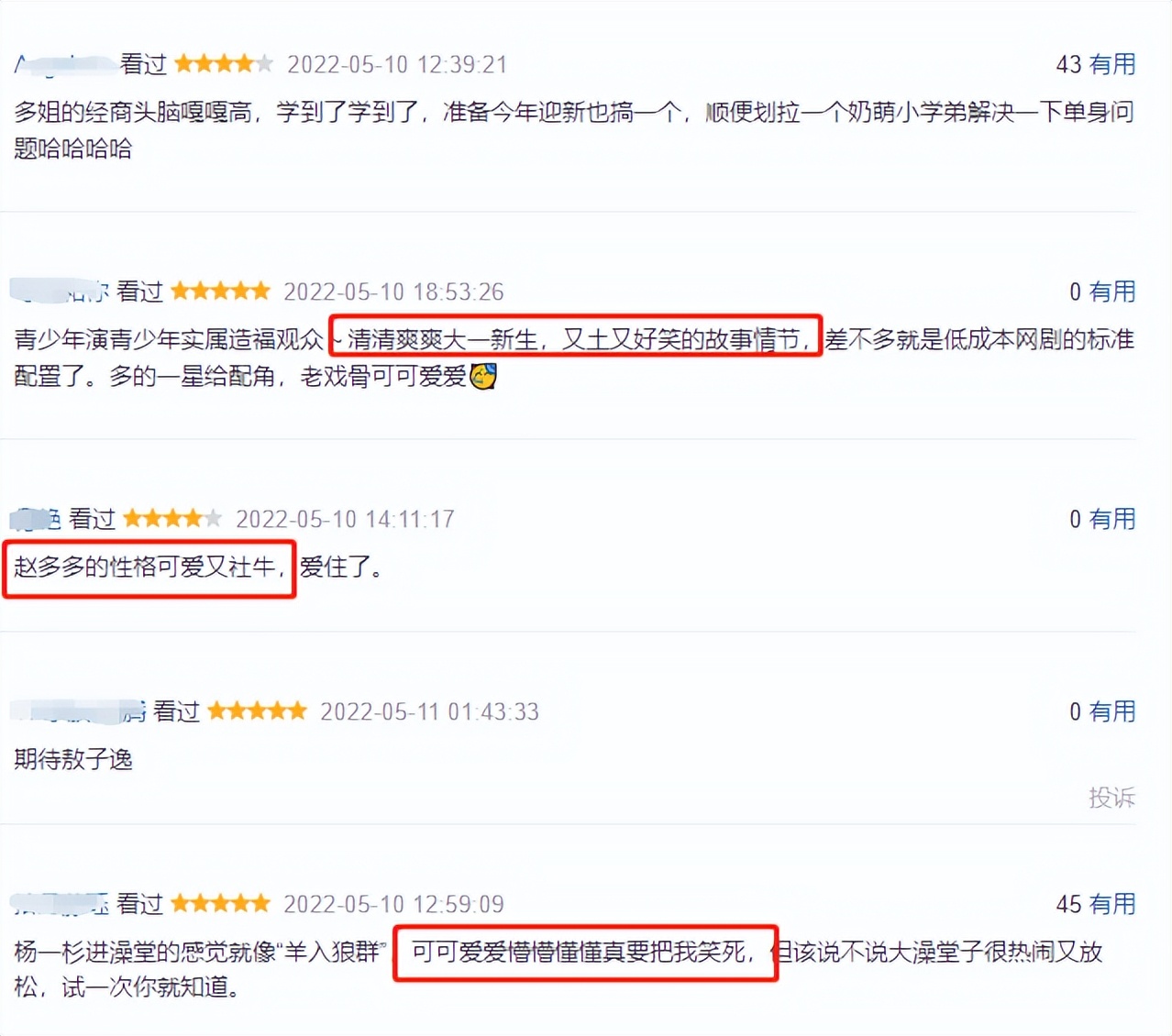Screen dimensions: 1172x1036
Task: Click the star rating dated 14:11:17
Action: click(172, 519)
